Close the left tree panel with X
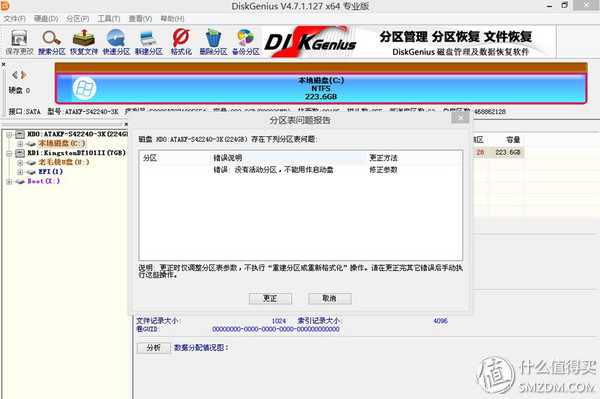 tap(126, 124)
